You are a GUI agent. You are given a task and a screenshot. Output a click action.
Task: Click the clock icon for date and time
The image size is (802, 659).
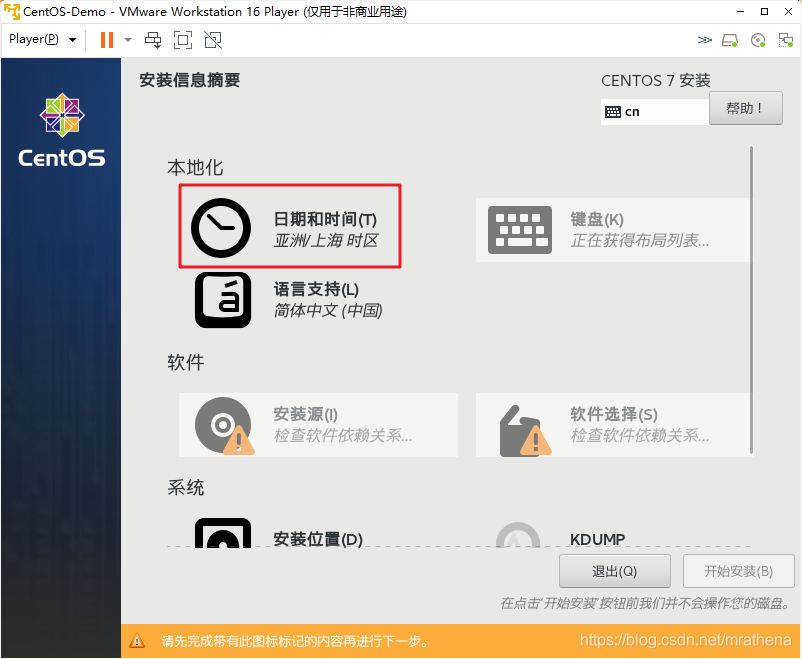[221, 228]
